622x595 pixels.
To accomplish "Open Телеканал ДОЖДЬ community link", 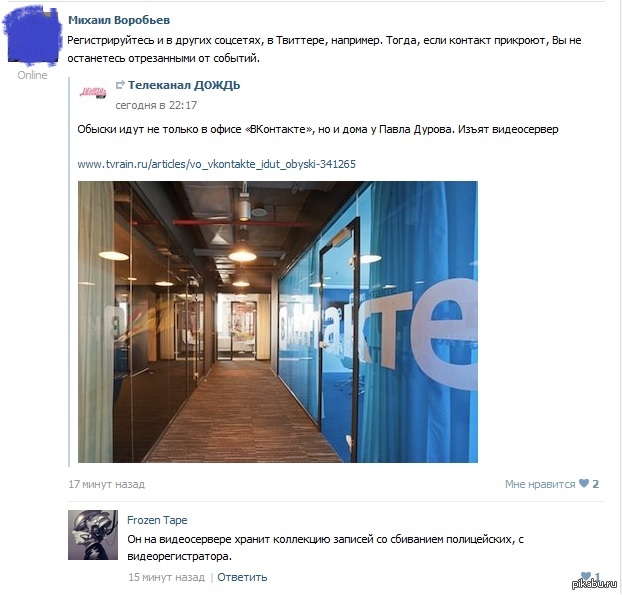I will point(184,85).
